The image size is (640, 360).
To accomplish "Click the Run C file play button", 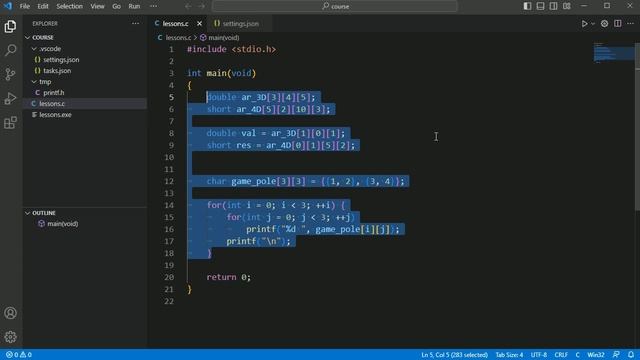I will [x=584, y=24].
